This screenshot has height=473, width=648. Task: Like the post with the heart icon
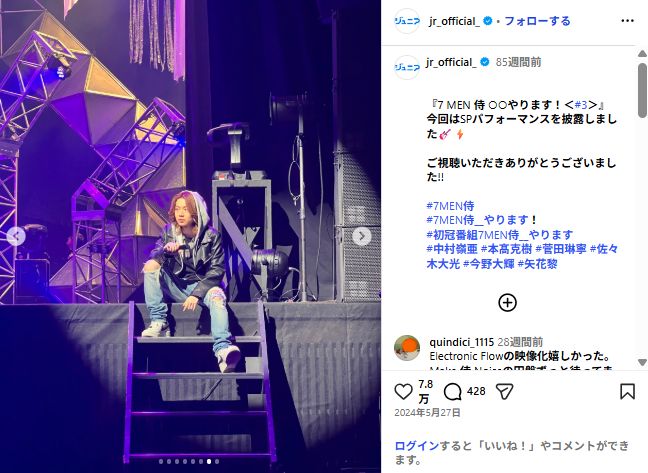[403, 391]
